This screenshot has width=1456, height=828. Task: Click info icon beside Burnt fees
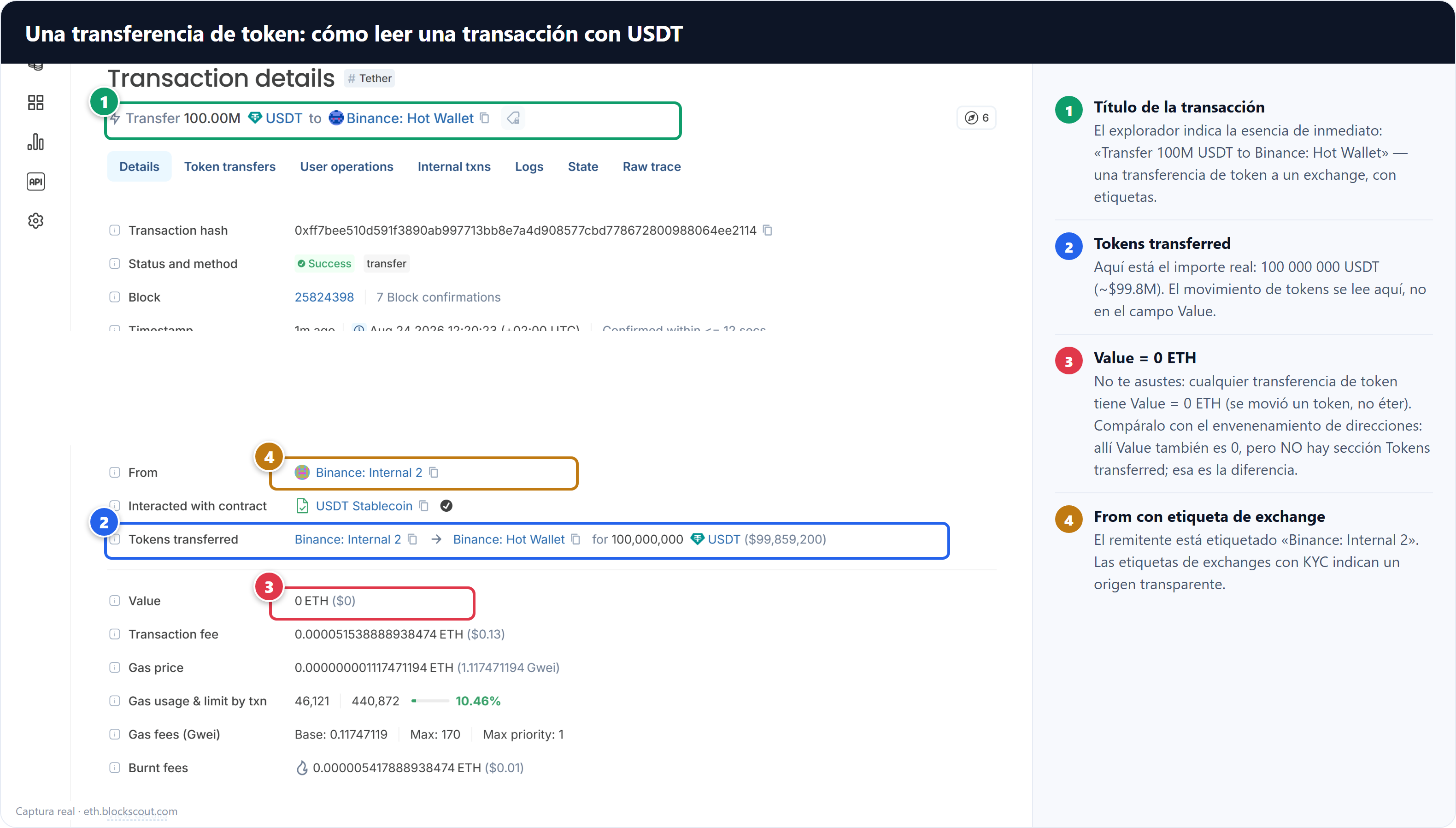click(x=115, y=768)
